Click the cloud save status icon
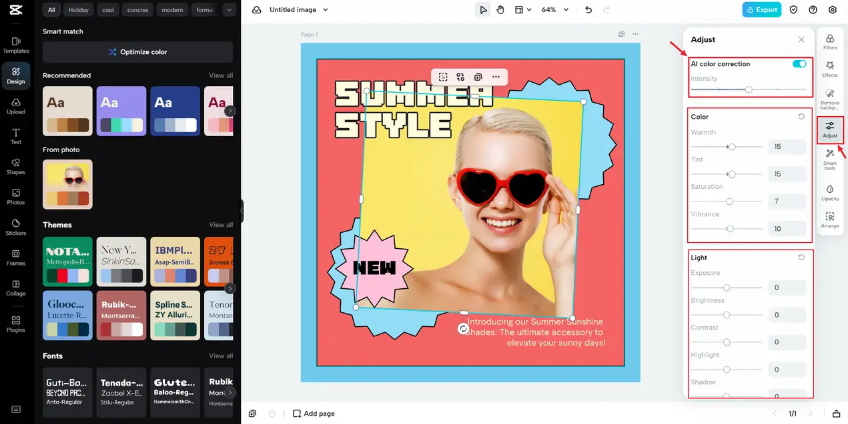 click(257, 10)
